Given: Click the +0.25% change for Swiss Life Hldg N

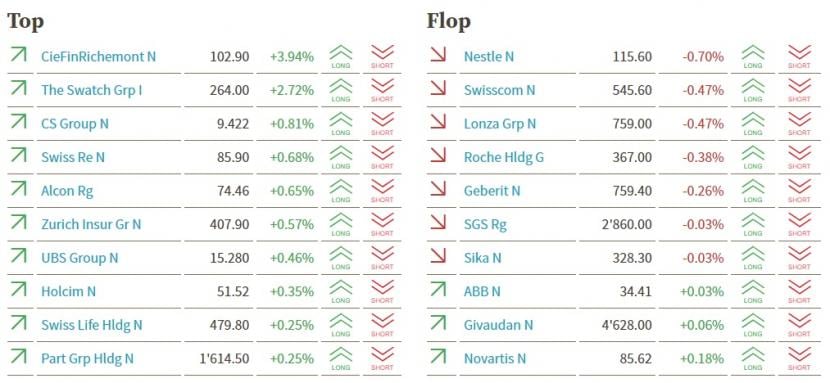Looking at the screenshot, I should pos(292,325).
